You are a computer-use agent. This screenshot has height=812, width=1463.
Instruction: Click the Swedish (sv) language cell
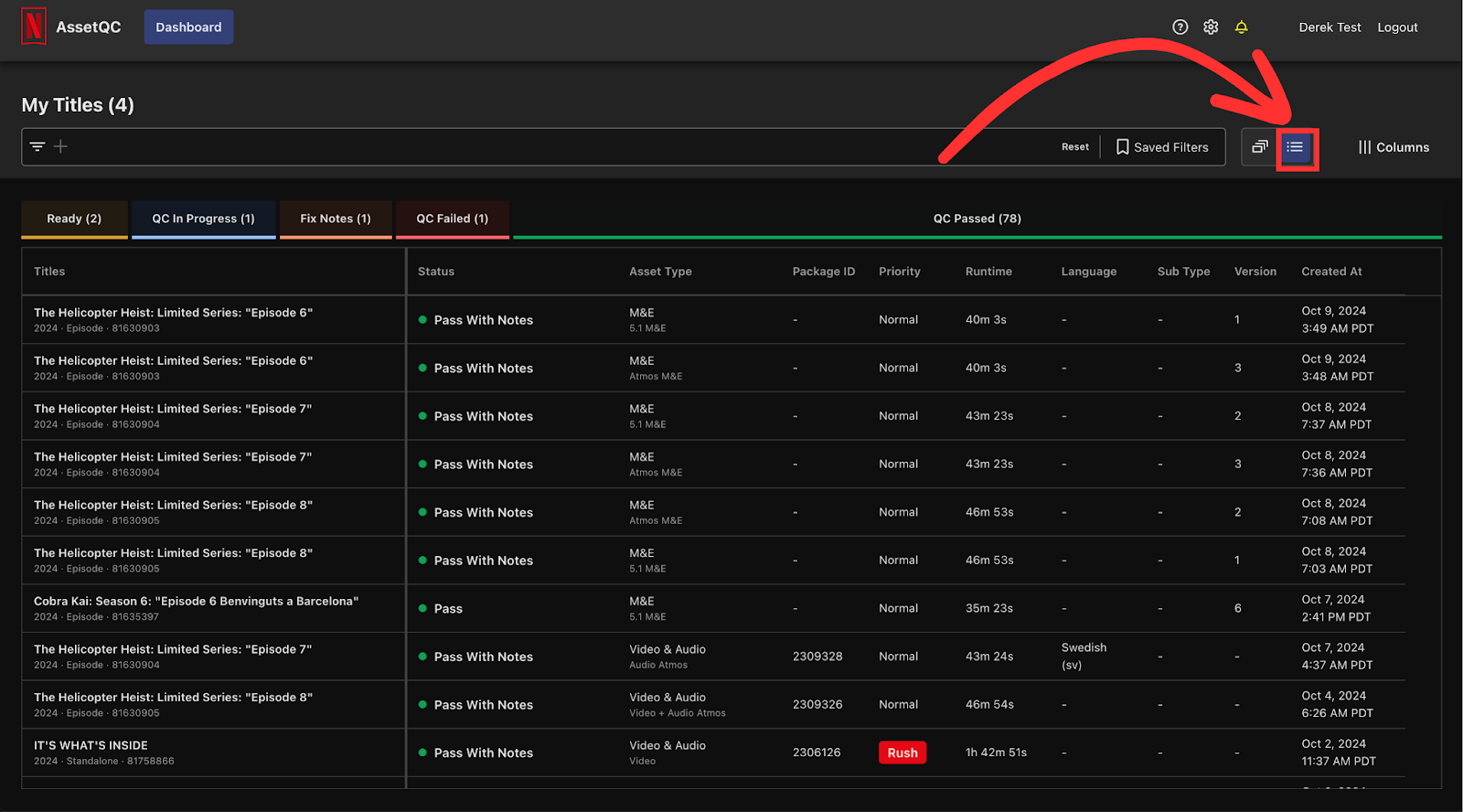[1084, 657]
